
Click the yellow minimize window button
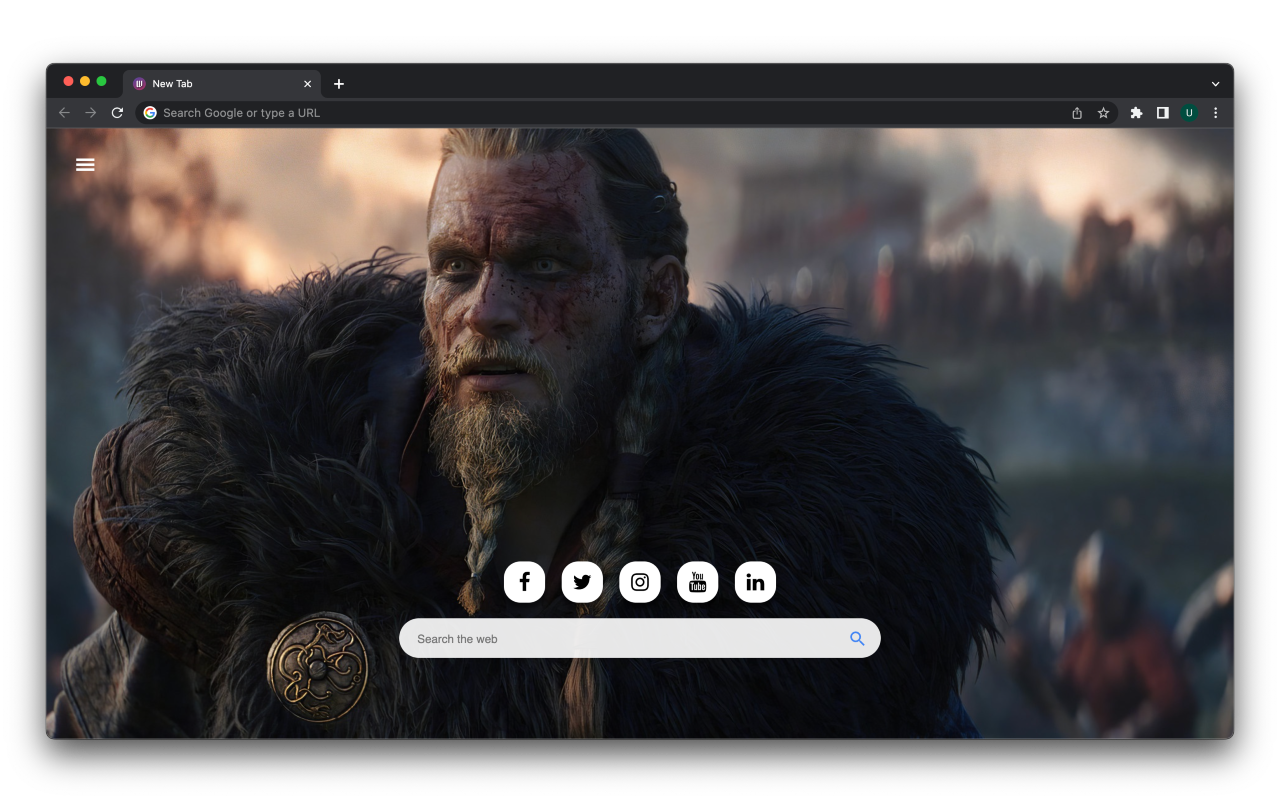[85, 81]
